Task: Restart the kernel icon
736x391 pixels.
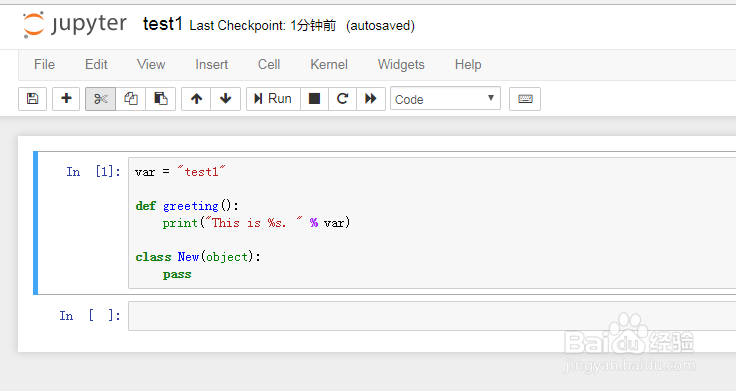Action: 343,99
